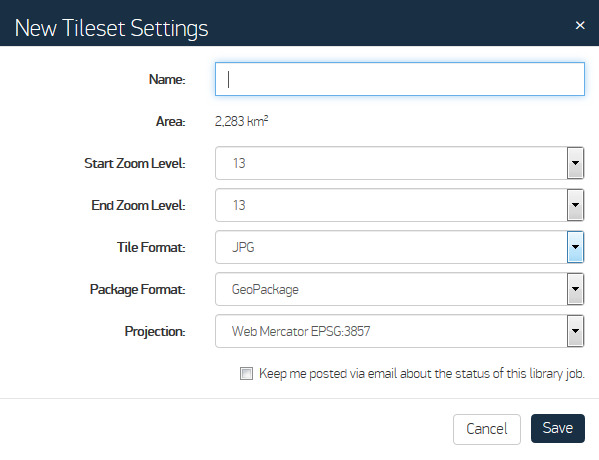Click the New Tileset Settings title bar
The height and width of the screenshot is (460, 599).
click(x=300, y=23)
